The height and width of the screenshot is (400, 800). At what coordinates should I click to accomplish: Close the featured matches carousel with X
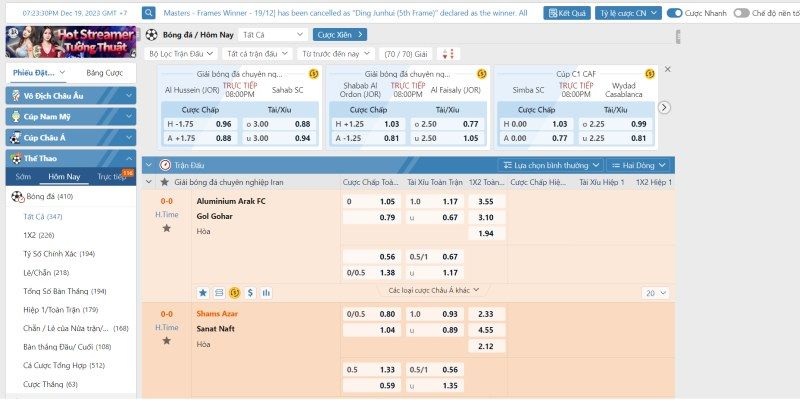pos(668,69)
